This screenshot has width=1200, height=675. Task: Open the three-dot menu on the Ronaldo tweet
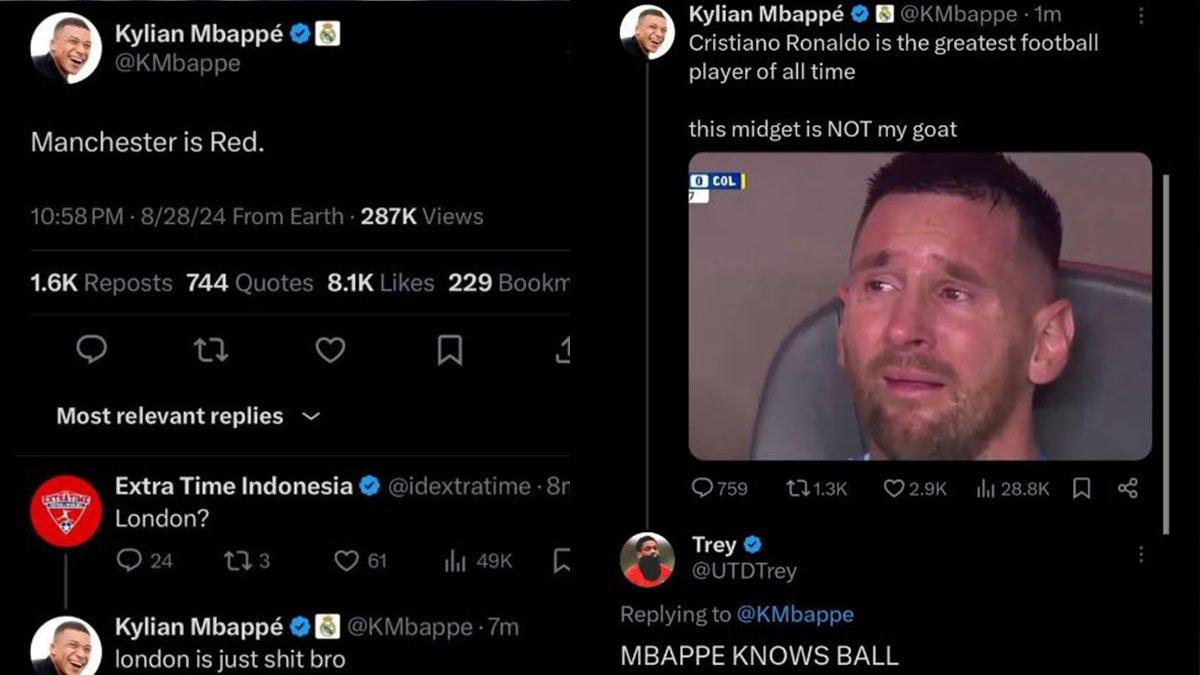[x=1143, y=16]
